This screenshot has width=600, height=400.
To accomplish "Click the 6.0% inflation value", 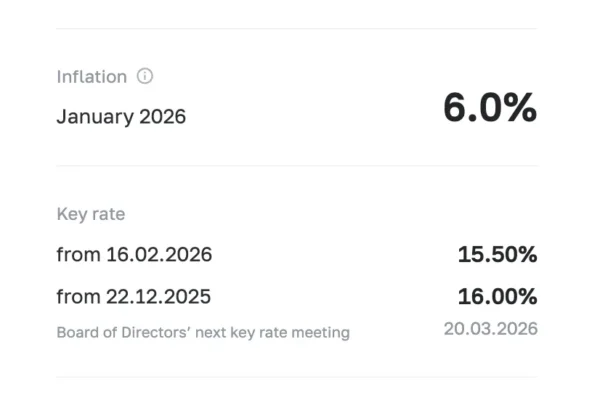I will click(490, 109).
